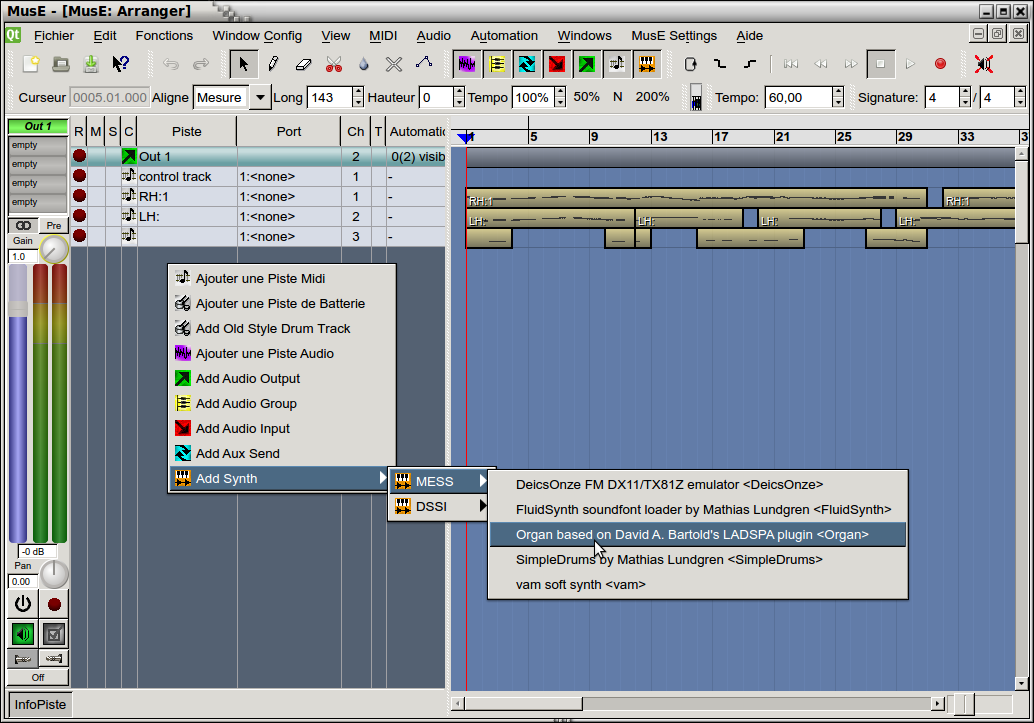Toggle record arm on RH:1 track

[x=79, y=196]
